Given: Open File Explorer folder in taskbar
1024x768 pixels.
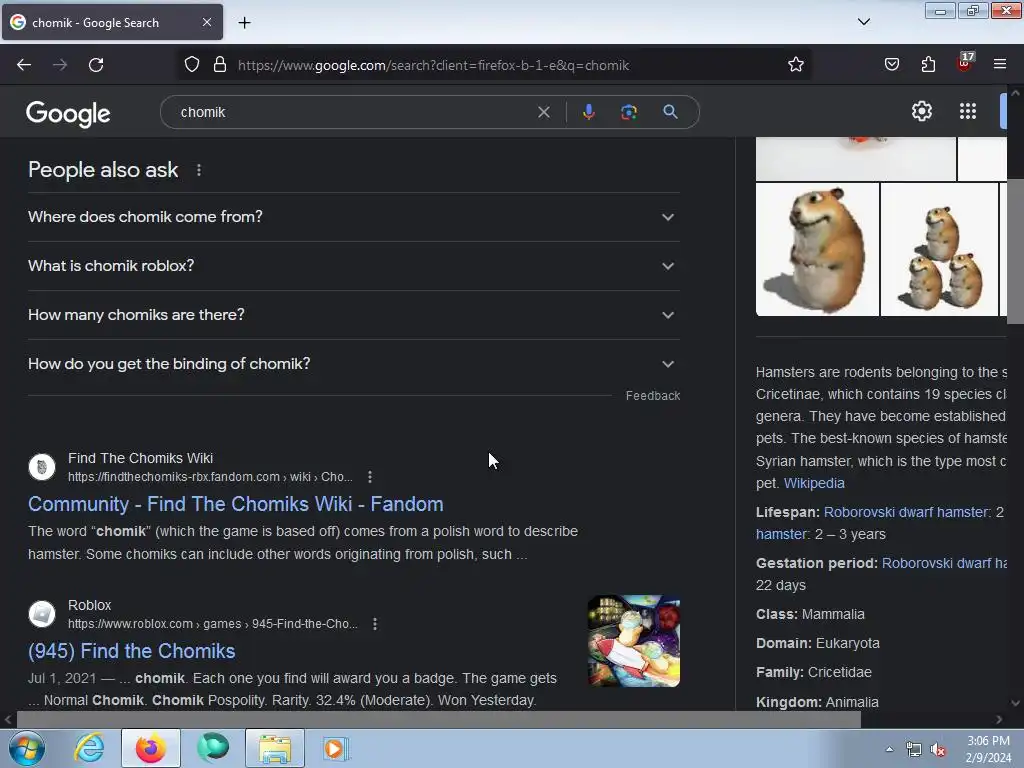Looking at the screenshot, I should coord(275,748).
